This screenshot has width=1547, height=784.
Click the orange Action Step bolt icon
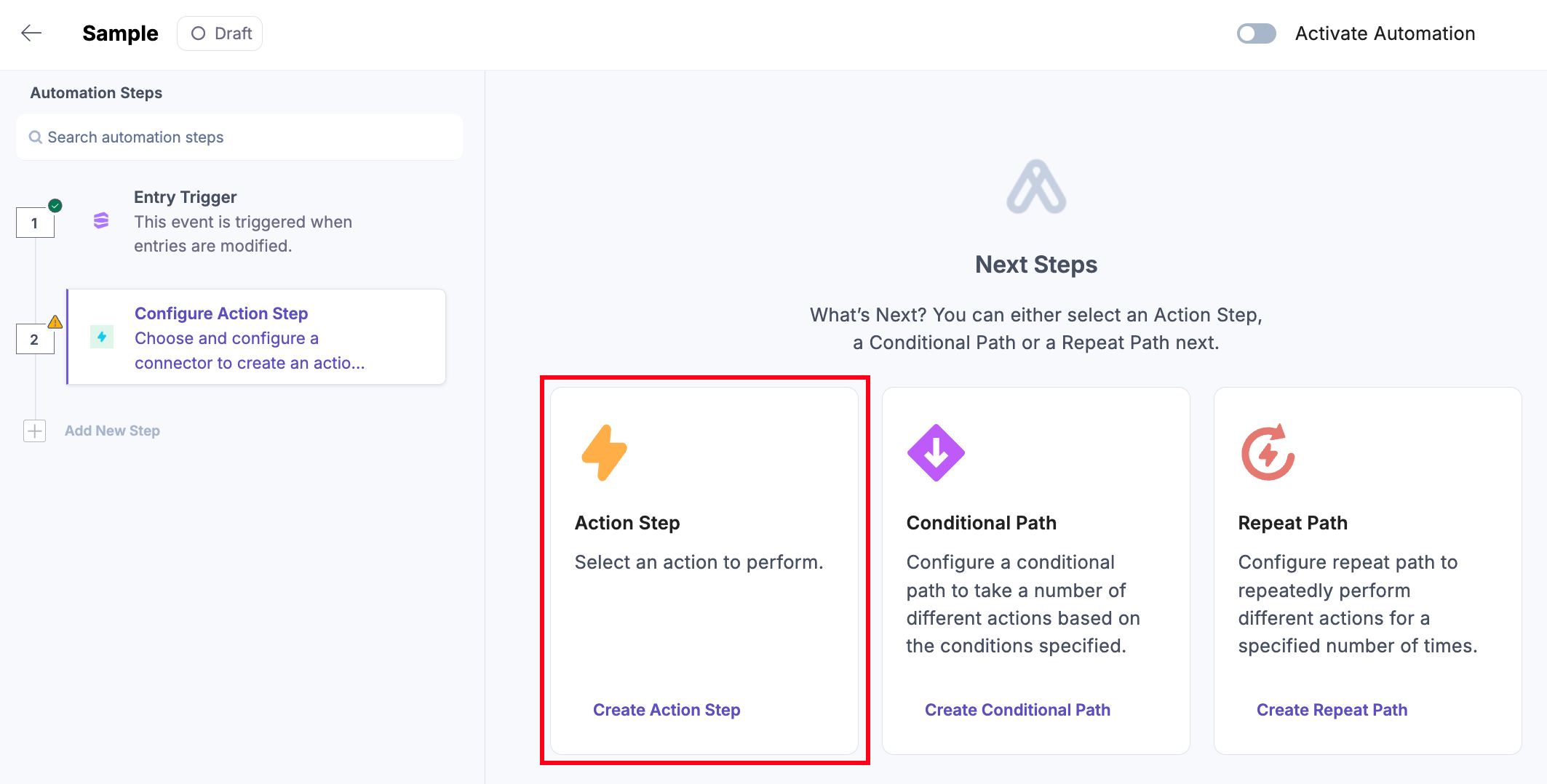[604, 452]
